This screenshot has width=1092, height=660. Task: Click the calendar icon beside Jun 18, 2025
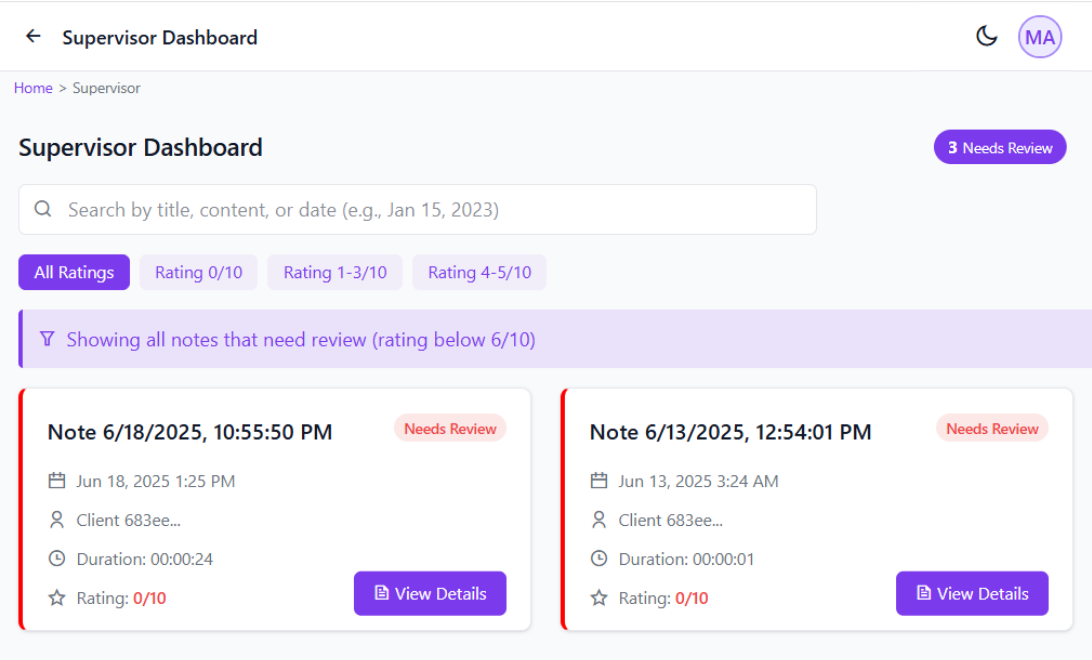57,480
